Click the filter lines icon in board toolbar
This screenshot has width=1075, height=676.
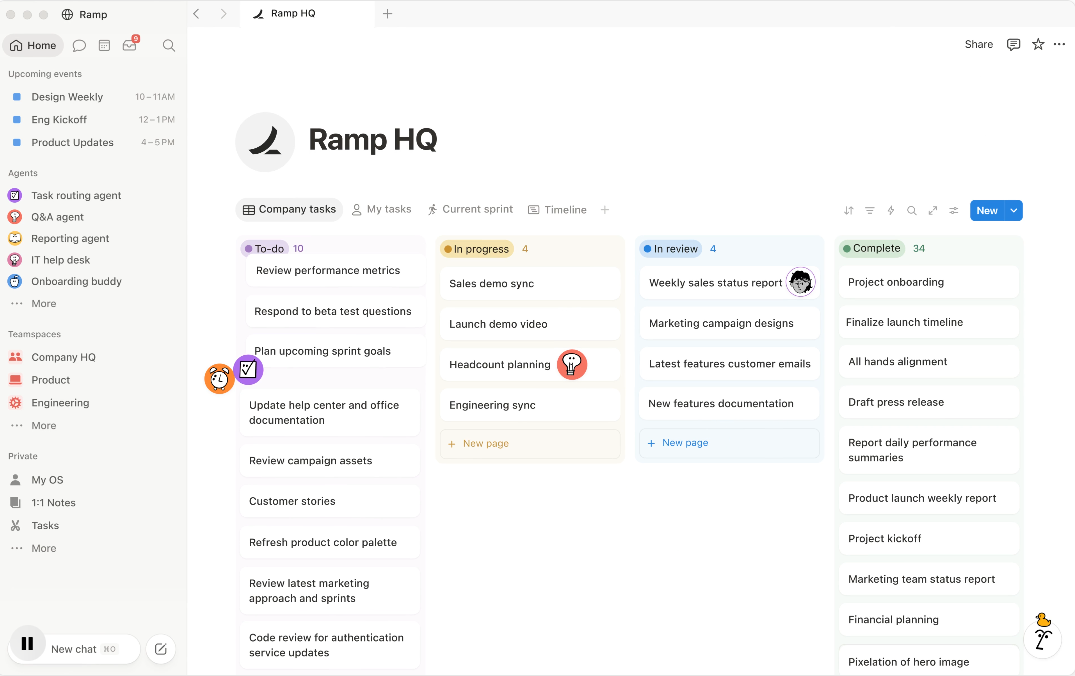point(869,210)
